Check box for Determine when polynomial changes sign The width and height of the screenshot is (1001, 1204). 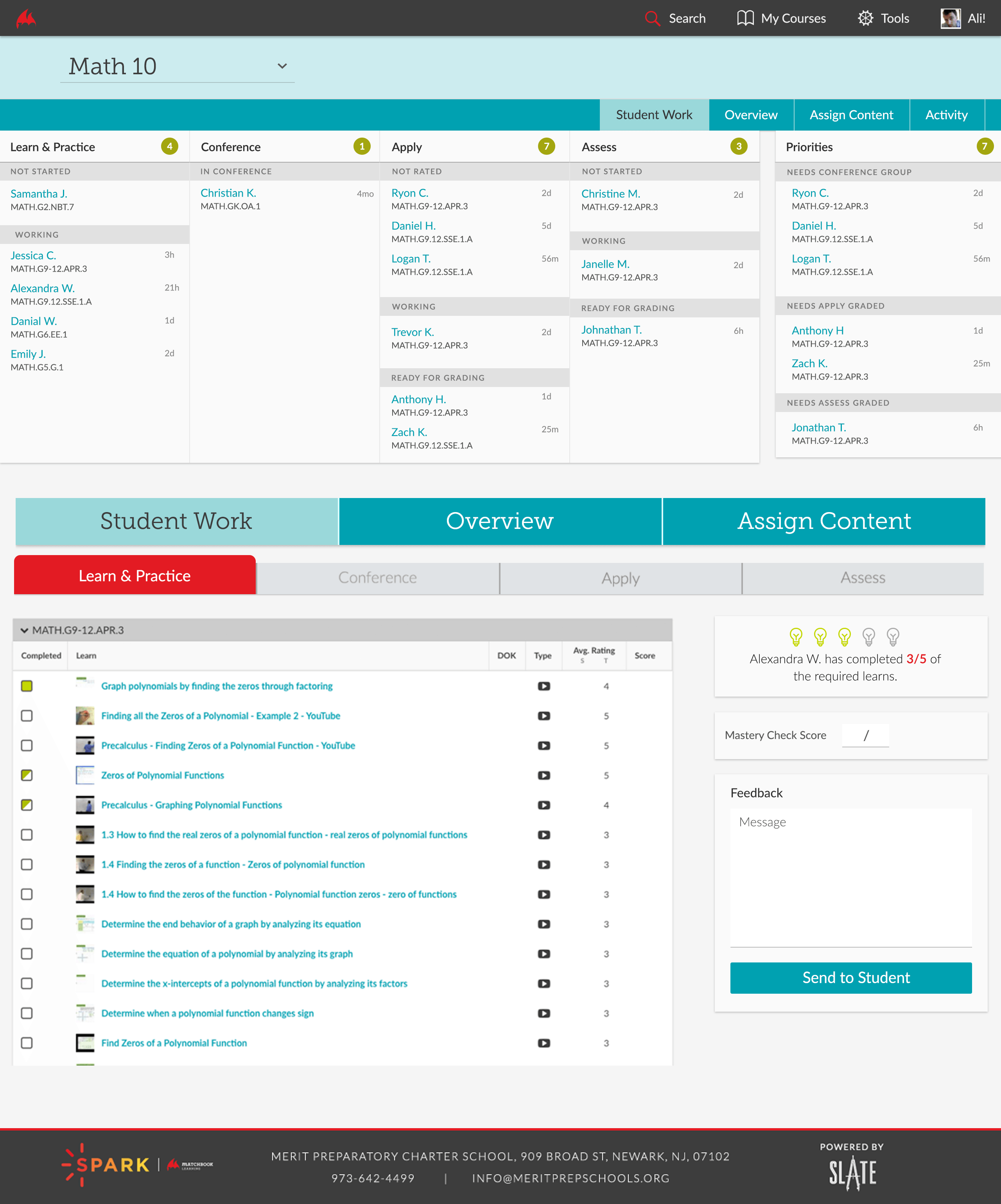(x=27, y=1014)
